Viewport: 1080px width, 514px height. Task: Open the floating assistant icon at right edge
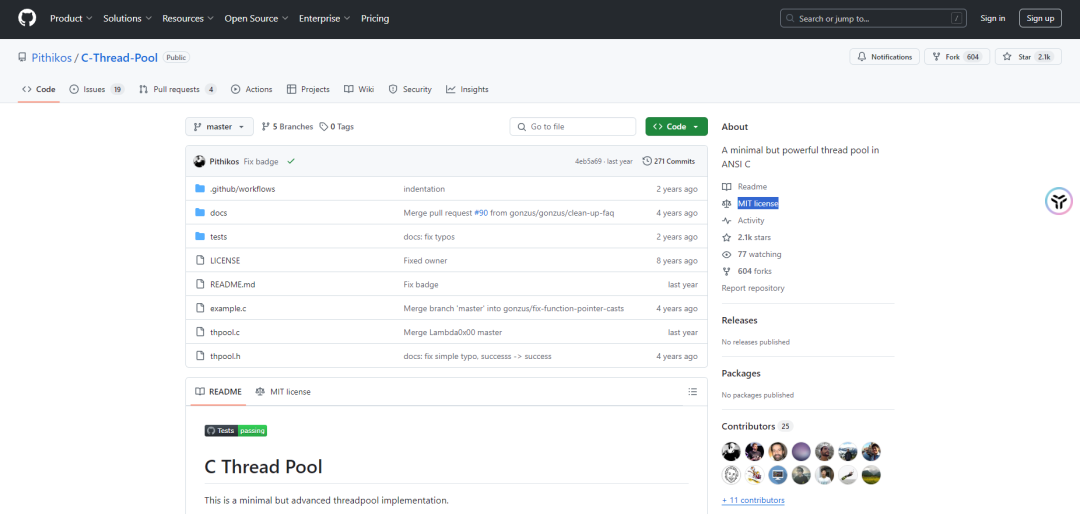1059,201
